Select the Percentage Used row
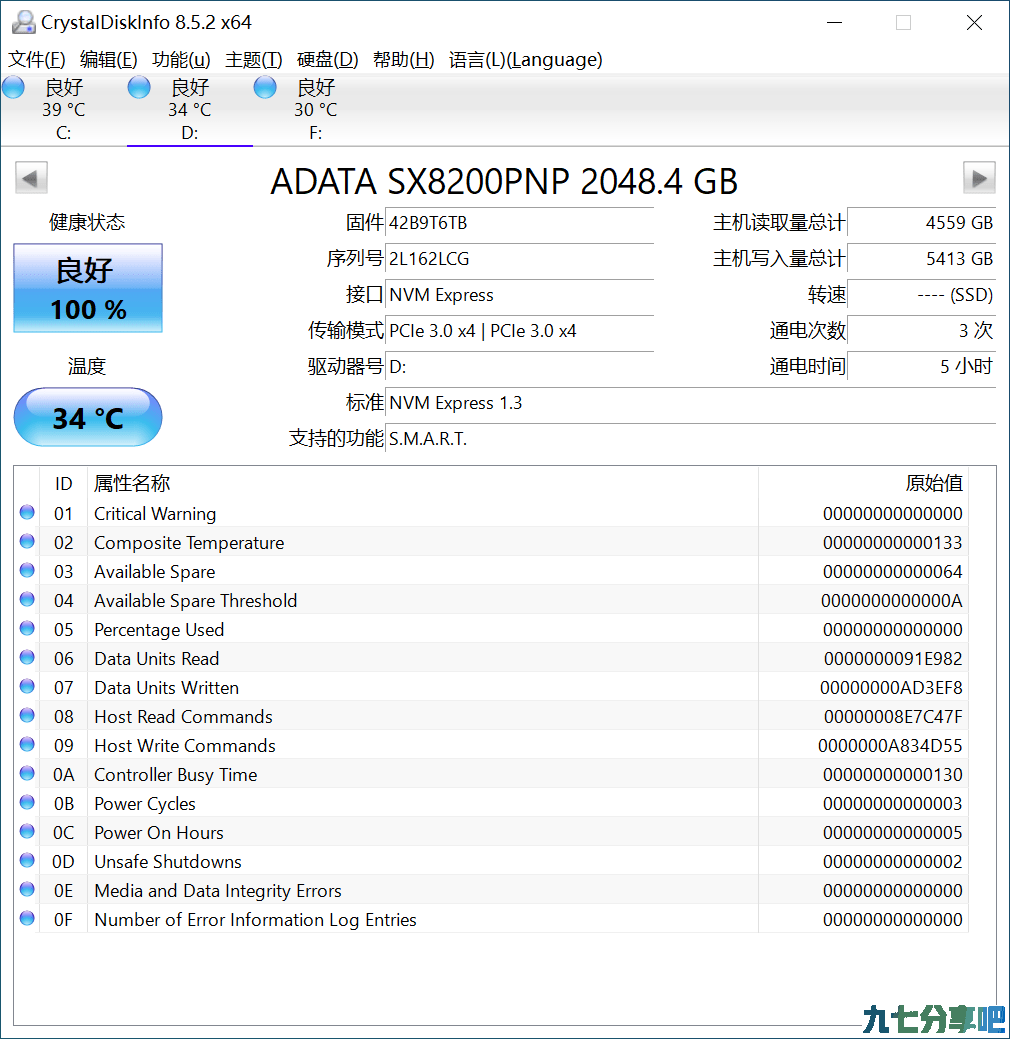 [491, 629]
